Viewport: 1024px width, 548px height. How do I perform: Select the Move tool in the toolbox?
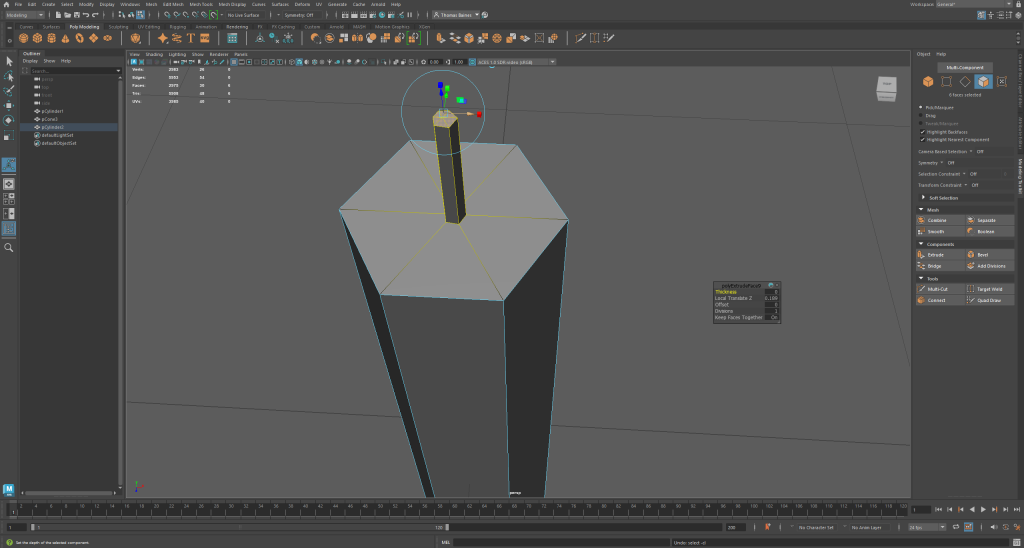point(9,104)
